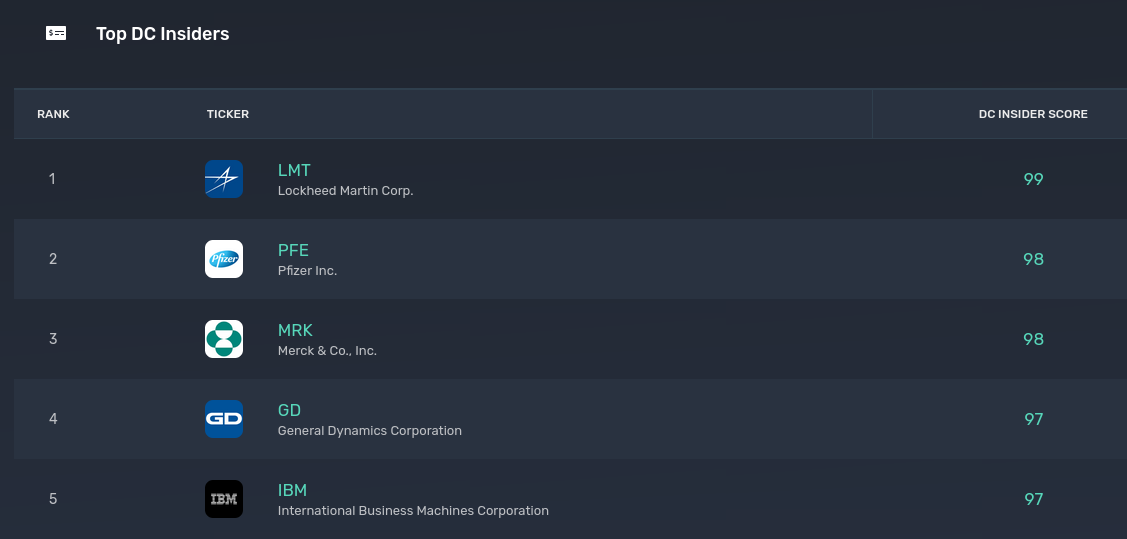
Task: Open the General Dynamics GD logo icon
Action: pos(224,419)
